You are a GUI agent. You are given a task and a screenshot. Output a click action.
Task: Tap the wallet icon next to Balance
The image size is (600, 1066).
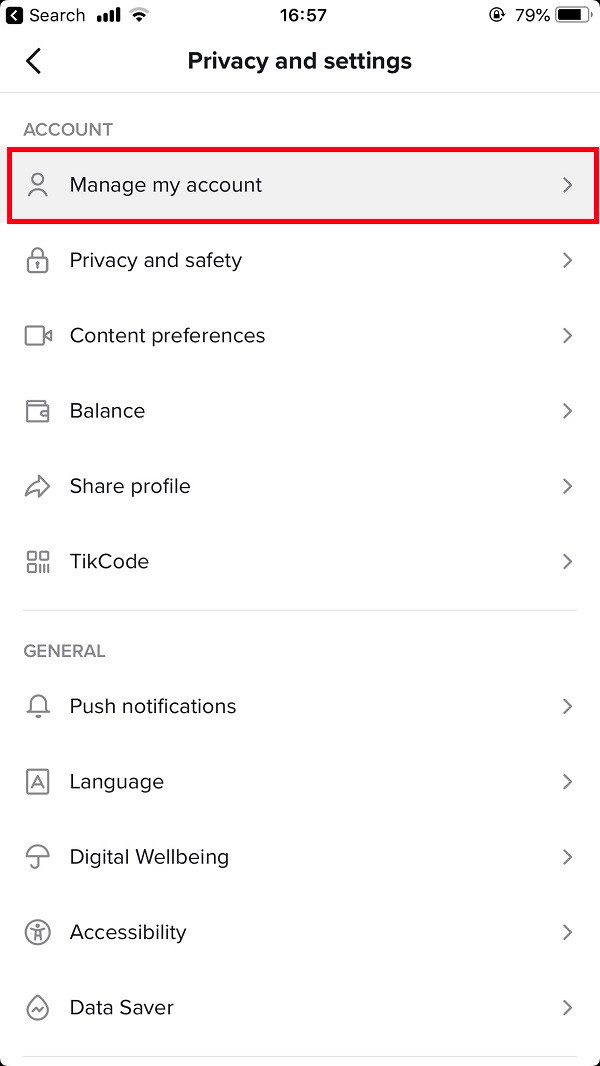38,411
